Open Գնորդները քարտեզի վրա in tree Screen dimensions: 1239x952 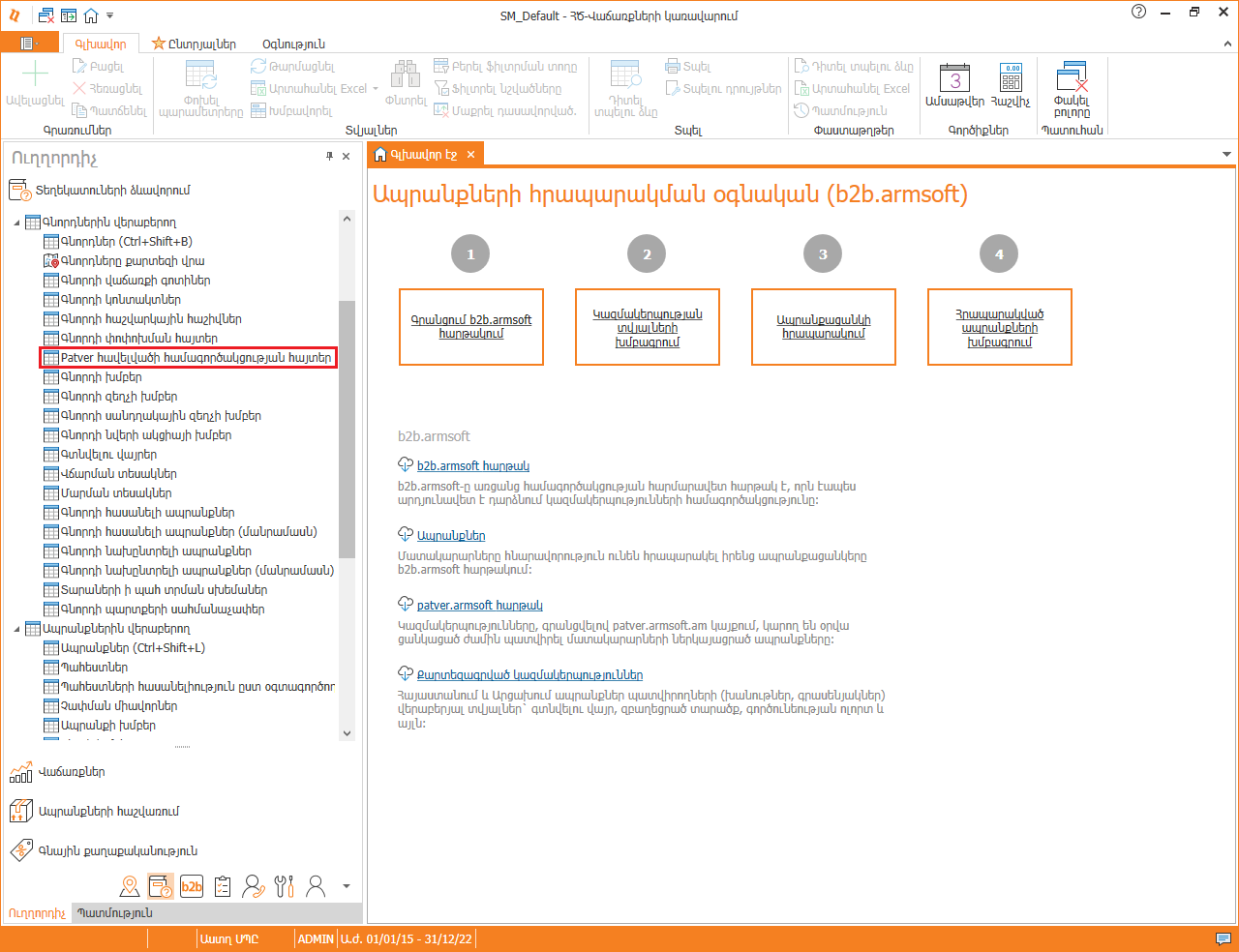tap(124, 261)
